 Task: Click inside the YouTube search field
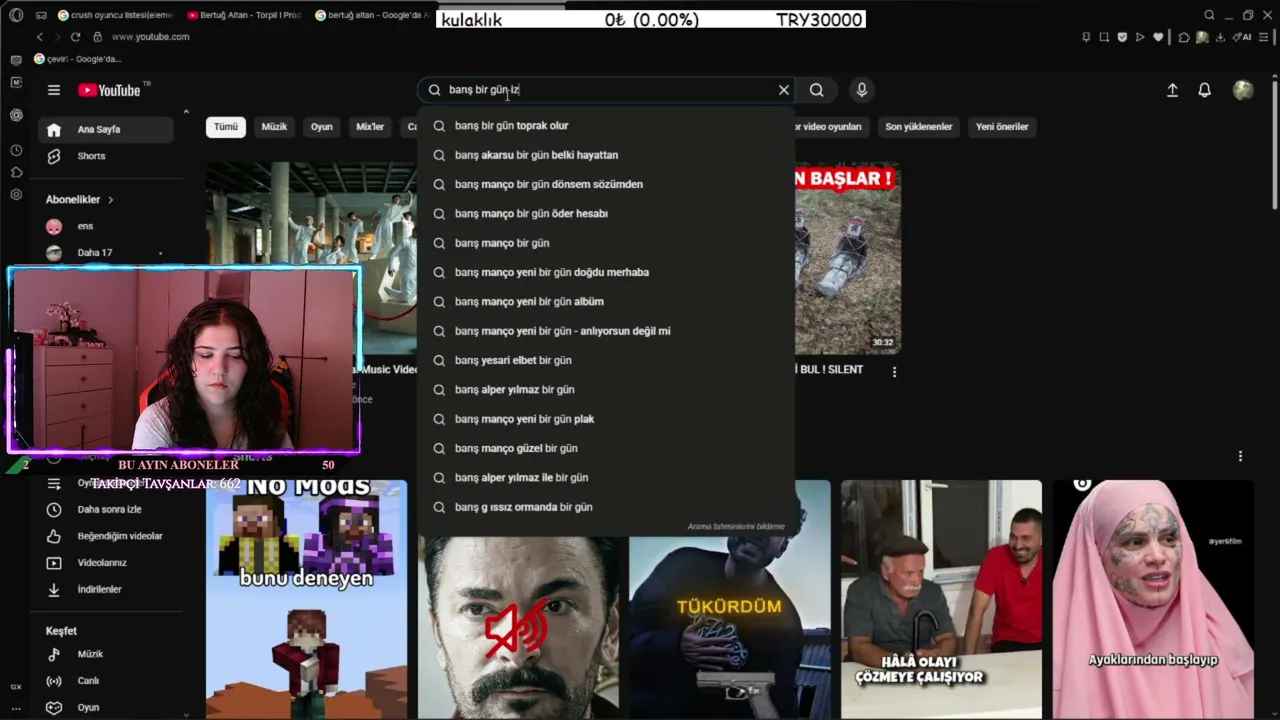click(606, 90)
